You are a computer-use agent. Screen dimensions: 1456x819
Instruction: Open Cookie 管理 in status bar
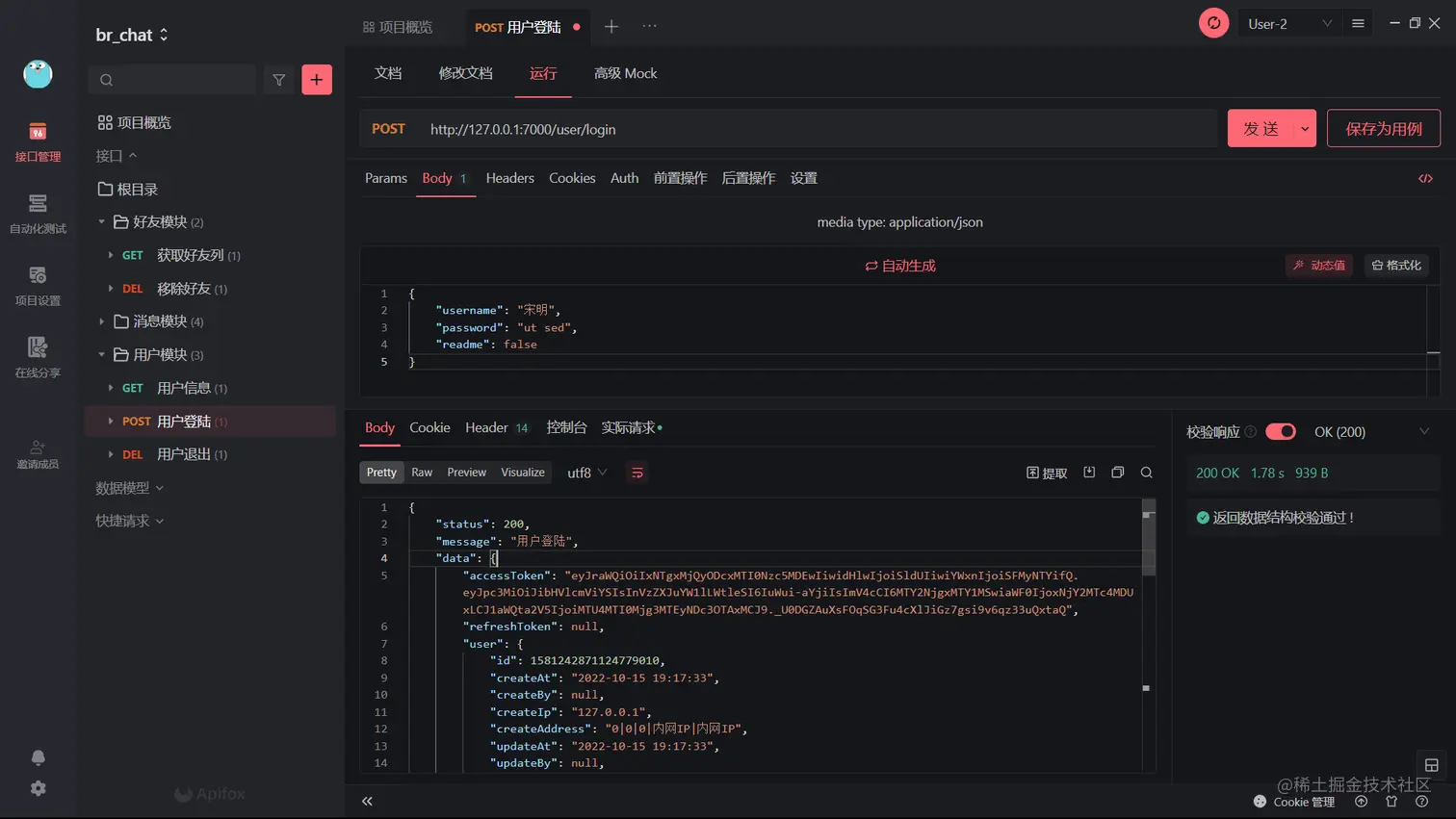pyautogui.click(x=1294, y=802)
